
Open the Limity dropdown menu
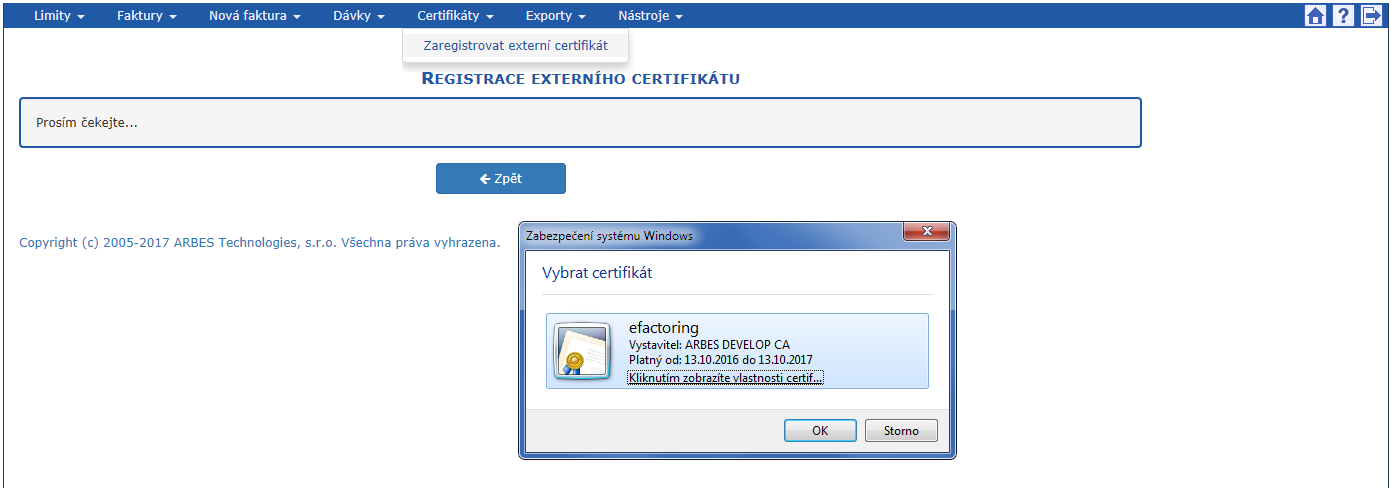59,16
